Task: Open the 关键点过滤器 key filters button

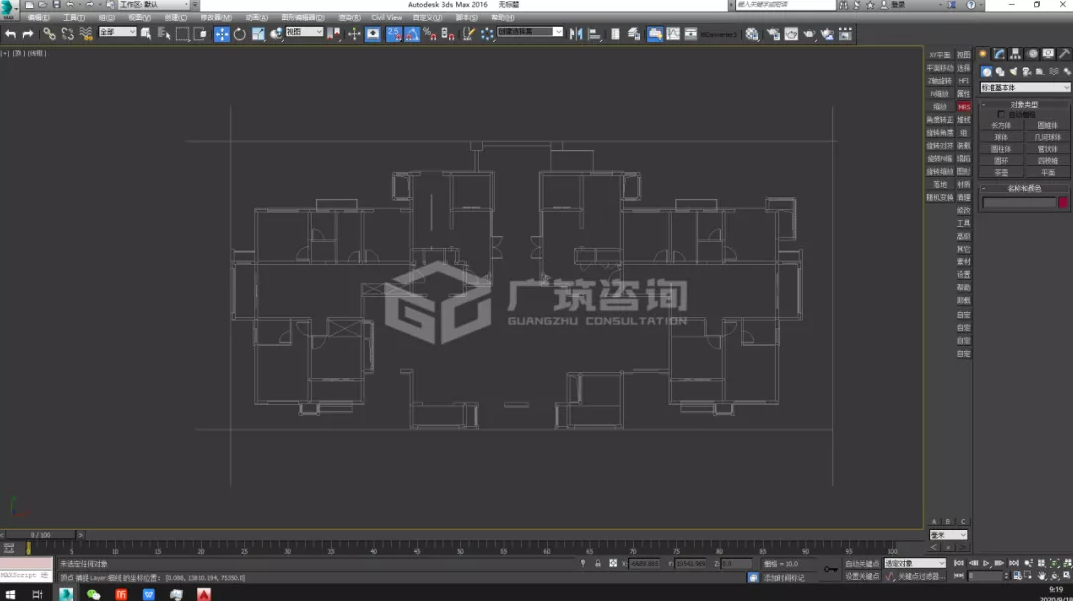Action: coord(920,576)
